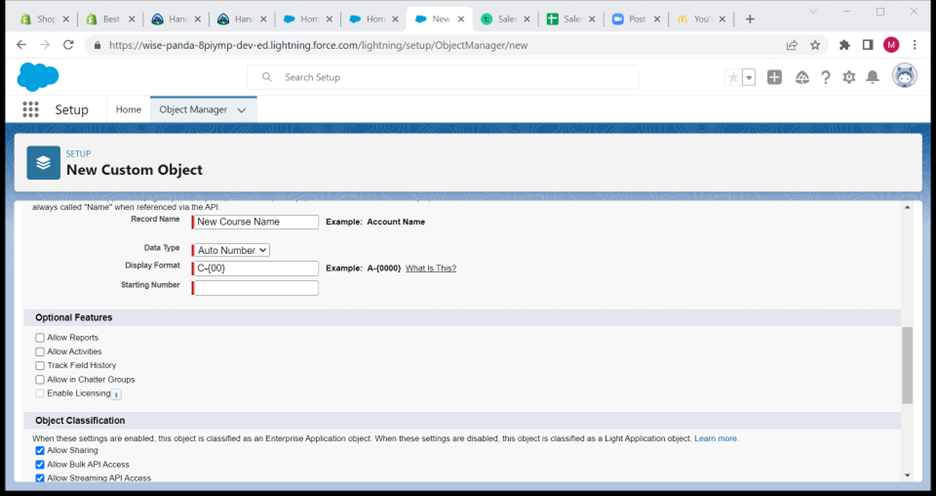Click the Salesforce cloud logo
Image resolution: width=936 pixels, height=496 pixels.
click(x=38, y=77)
